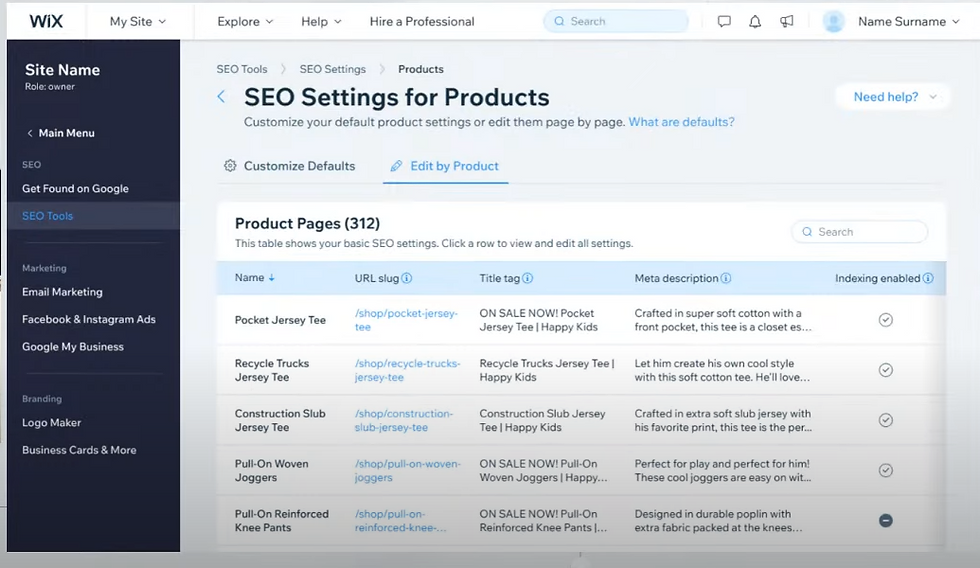Click the 'Designed in durable poplin' meta description
Image resolution: width=980 pixels, height=568 pixels.
(718, 521)
